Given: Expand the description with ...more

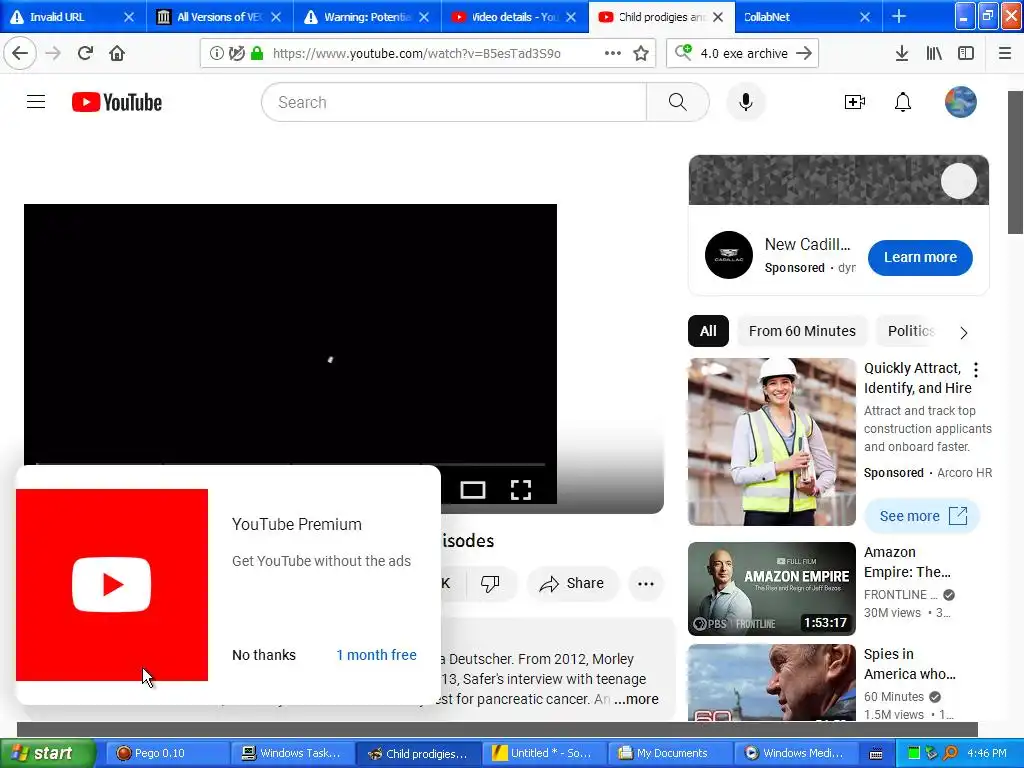Looking at the screenshot, I should pos(636,699).
